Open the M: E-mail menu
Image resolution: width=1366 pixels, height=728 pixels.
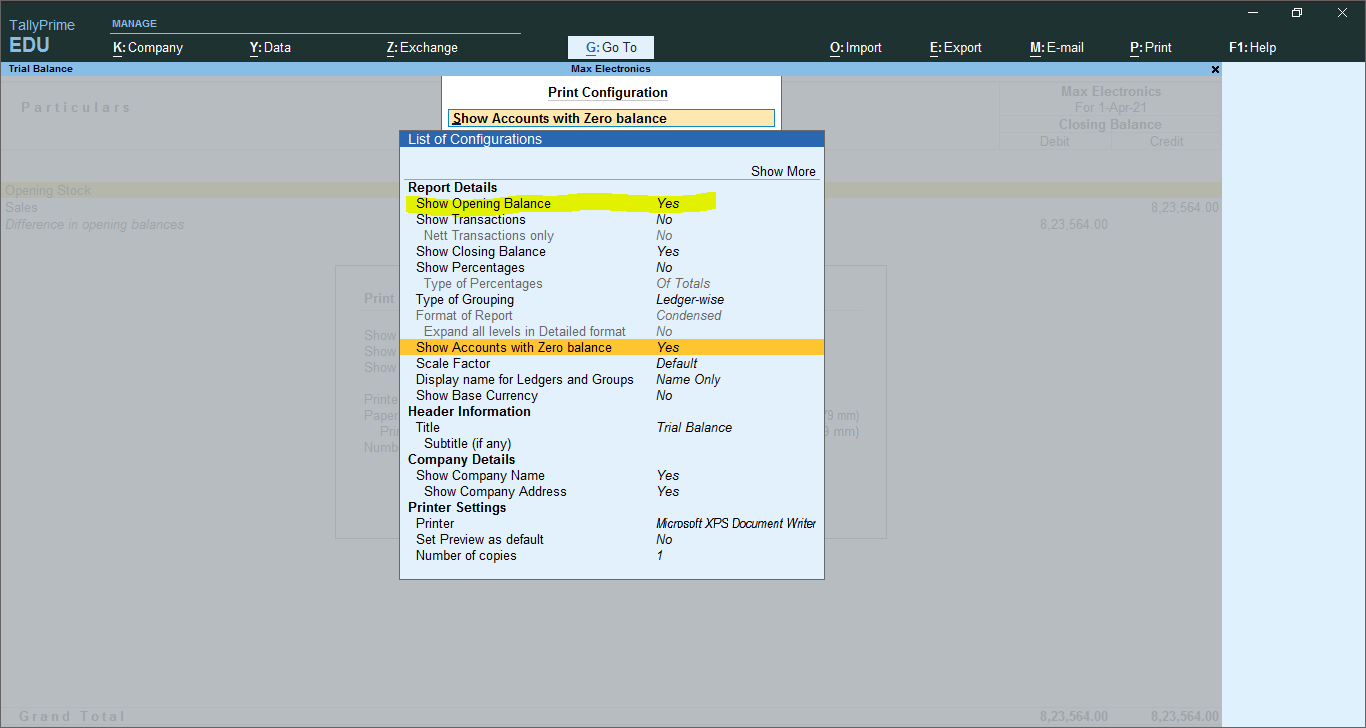(x=1057, y=47)
